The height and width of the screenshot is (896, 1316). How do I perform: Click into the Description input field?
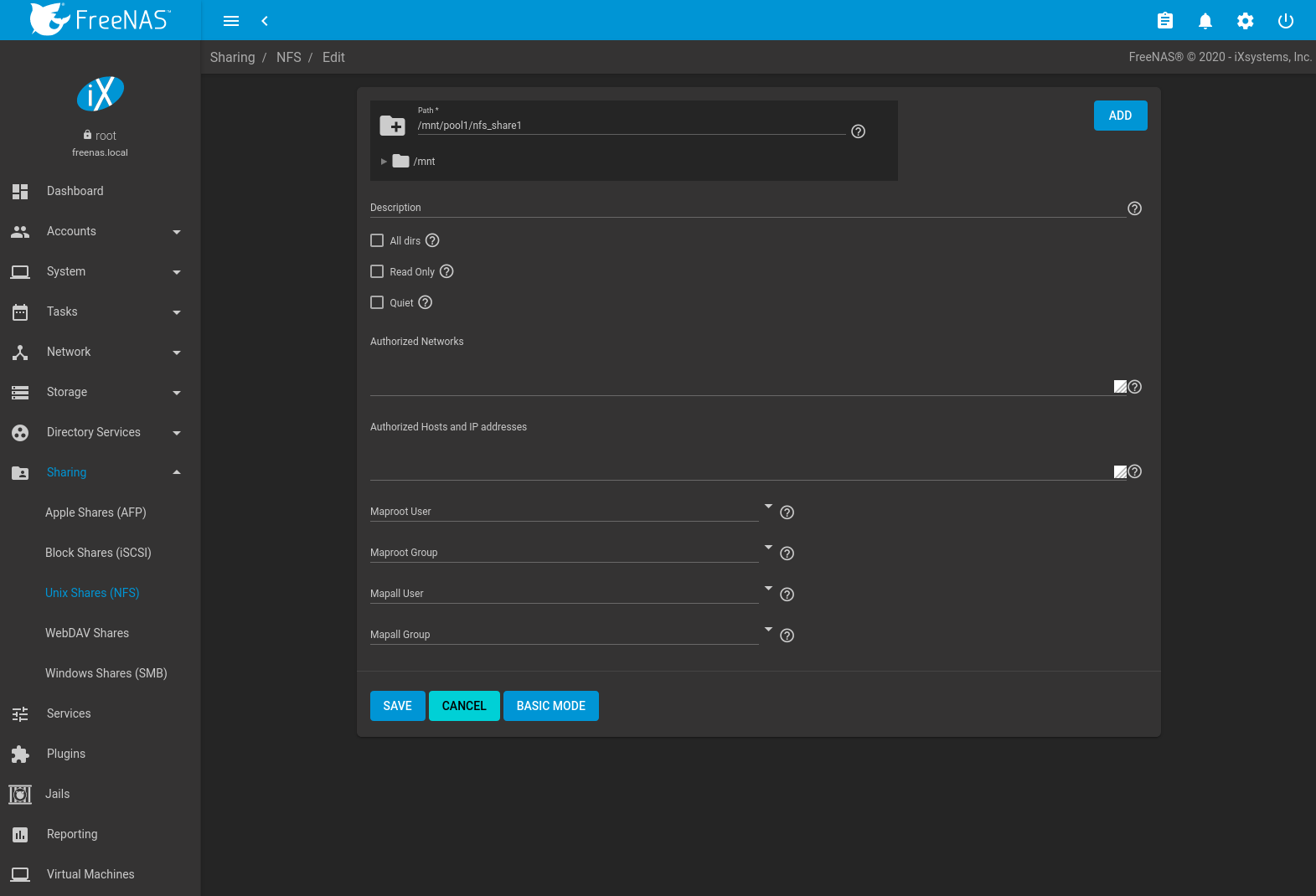pos(746,208)
